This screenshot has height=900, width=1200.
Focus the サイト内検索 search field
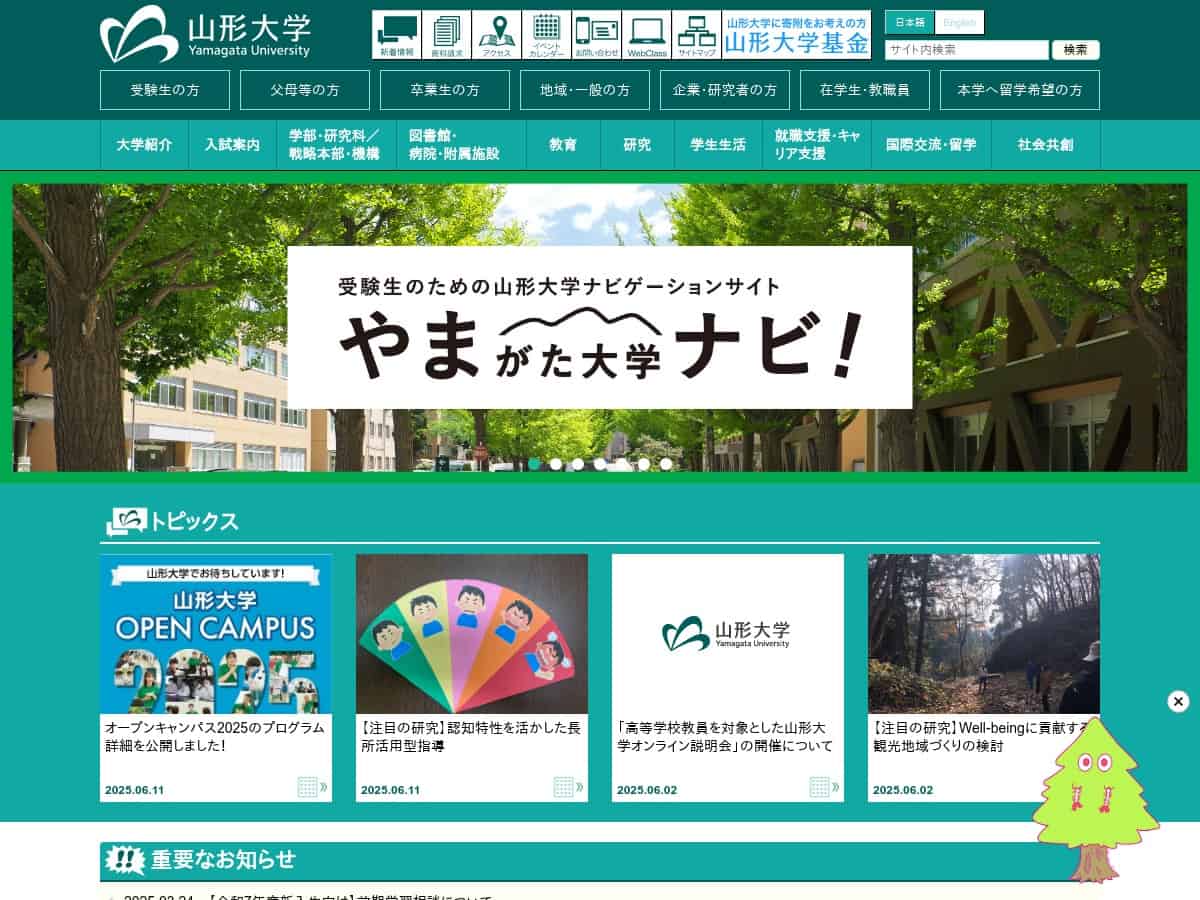967,50
